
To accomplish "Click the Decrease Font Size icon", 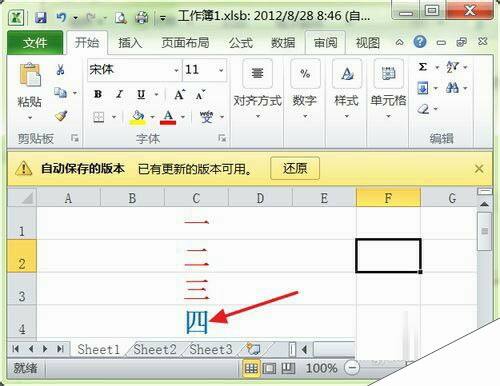I will pos(200,95).
